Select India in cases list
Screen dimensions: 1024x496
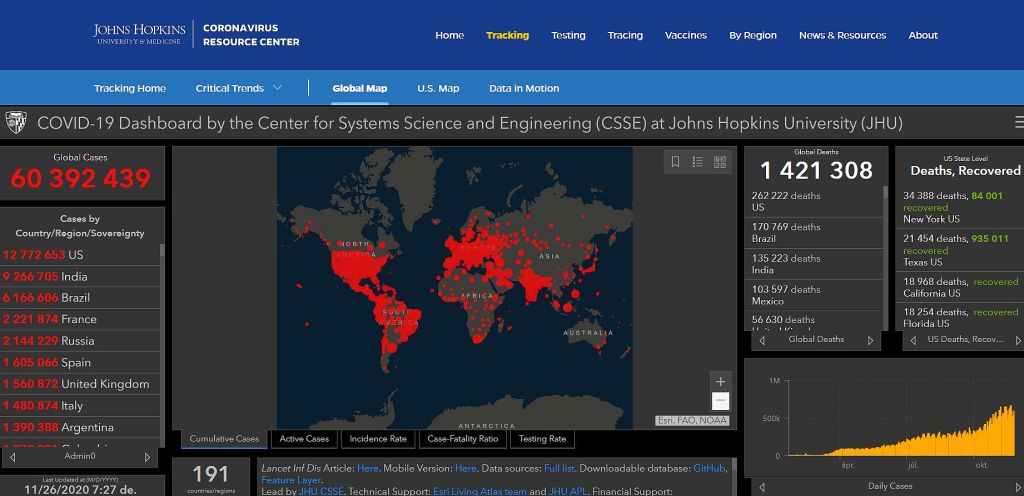80,276
